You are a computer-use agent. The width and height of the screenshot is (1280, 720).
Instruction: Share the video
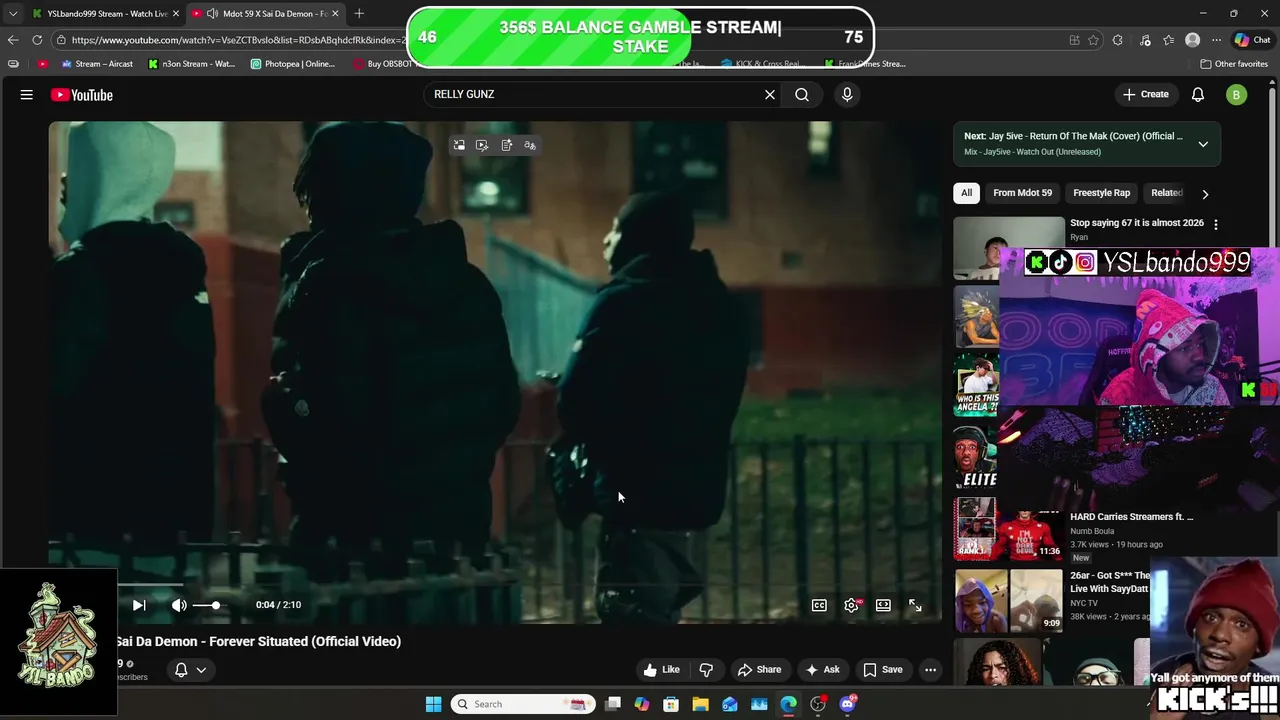(759, 670)
